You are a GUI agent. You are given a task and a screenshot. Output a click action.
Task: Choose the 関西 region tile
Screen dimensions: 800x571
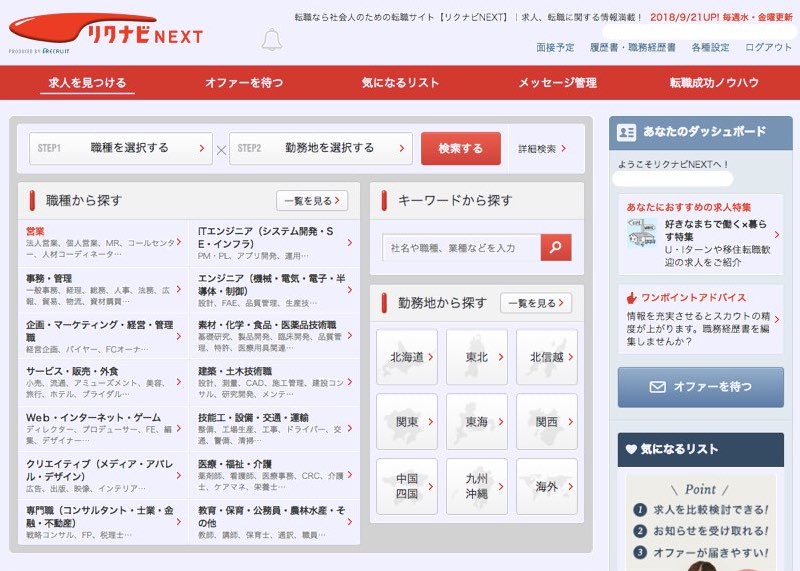click(x=547, y=421)
